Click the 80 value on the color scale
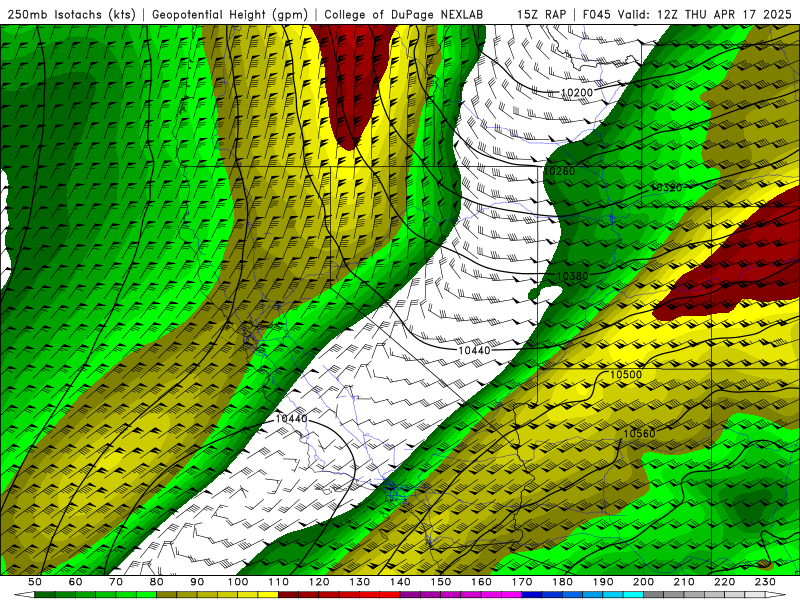The width and height of the screenshot is (800, 600). click(x=157, y=582)
